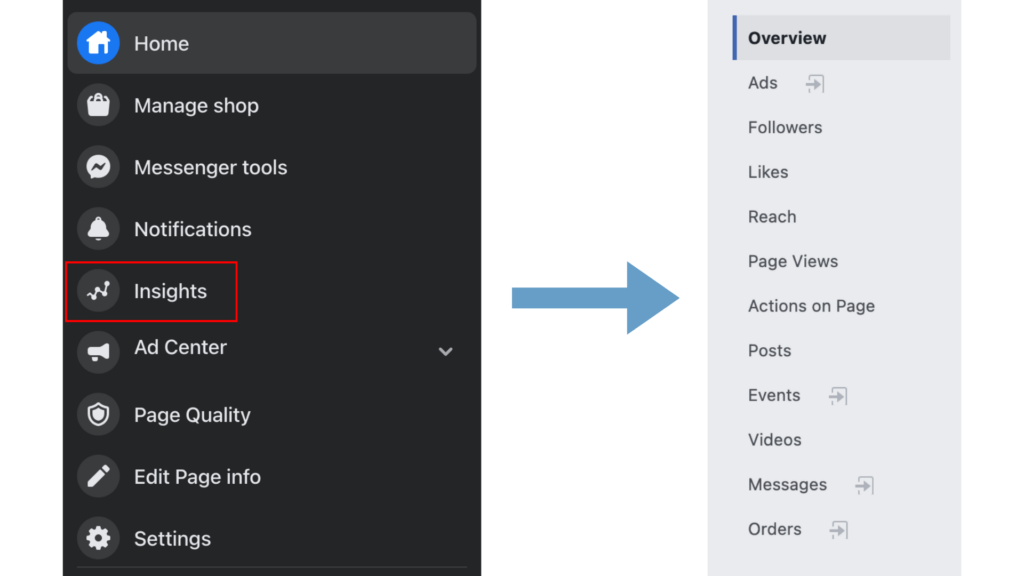
Task: Open the Reach report
Action: click(x=772, y=216)
